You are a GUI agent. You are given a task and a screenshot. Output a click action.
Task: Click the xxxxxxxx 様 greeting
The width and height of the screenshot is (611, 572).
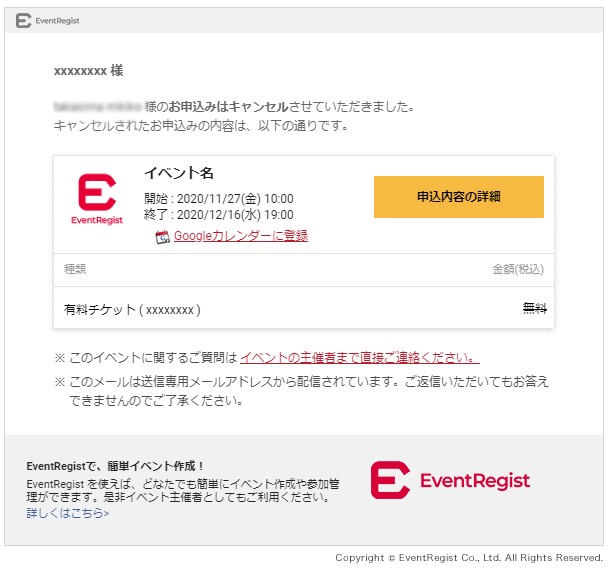[x=88, y=71]
